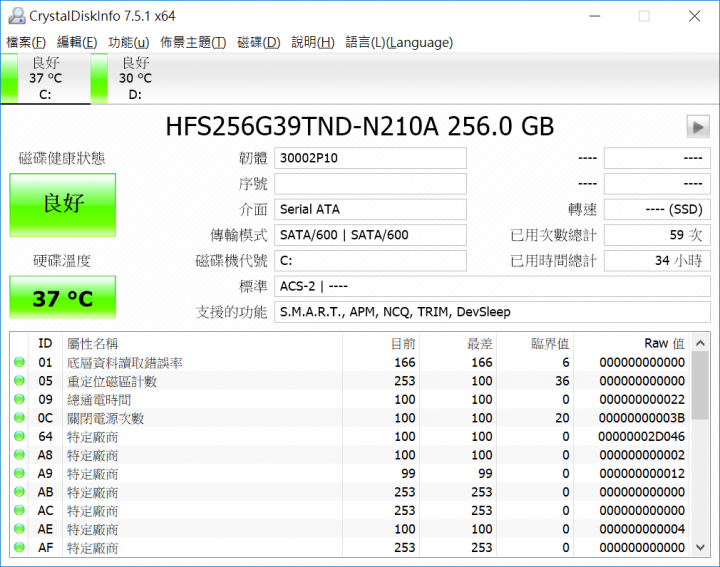Image resolution: width=720 pixels, height=567 pixels.
Task: Click the supported features field with TRIM
Action: tap(492, 312)
